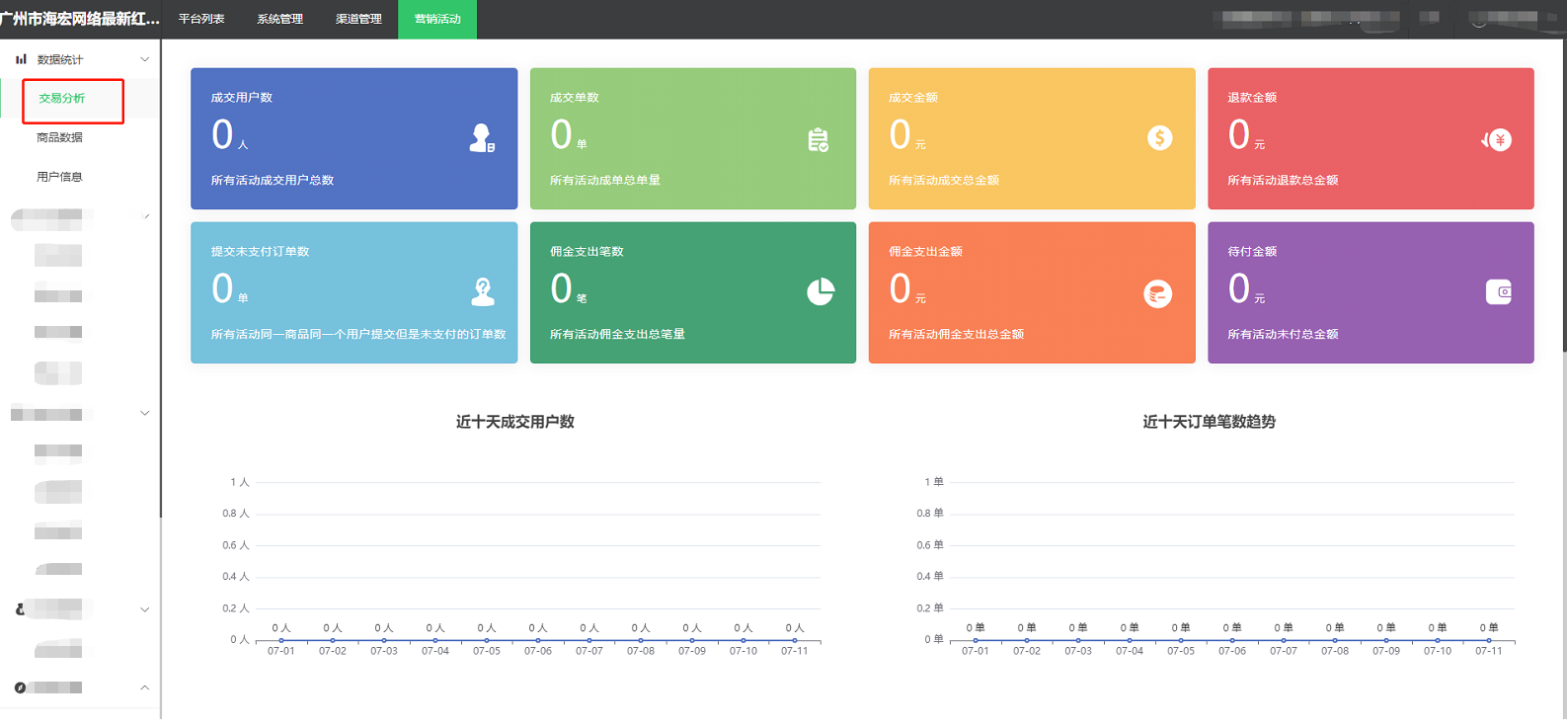The height and width of the screenshot is (727, 1568).
Task: Click the 广州市海宏网络 site title
Action: [x=80, y=19]
